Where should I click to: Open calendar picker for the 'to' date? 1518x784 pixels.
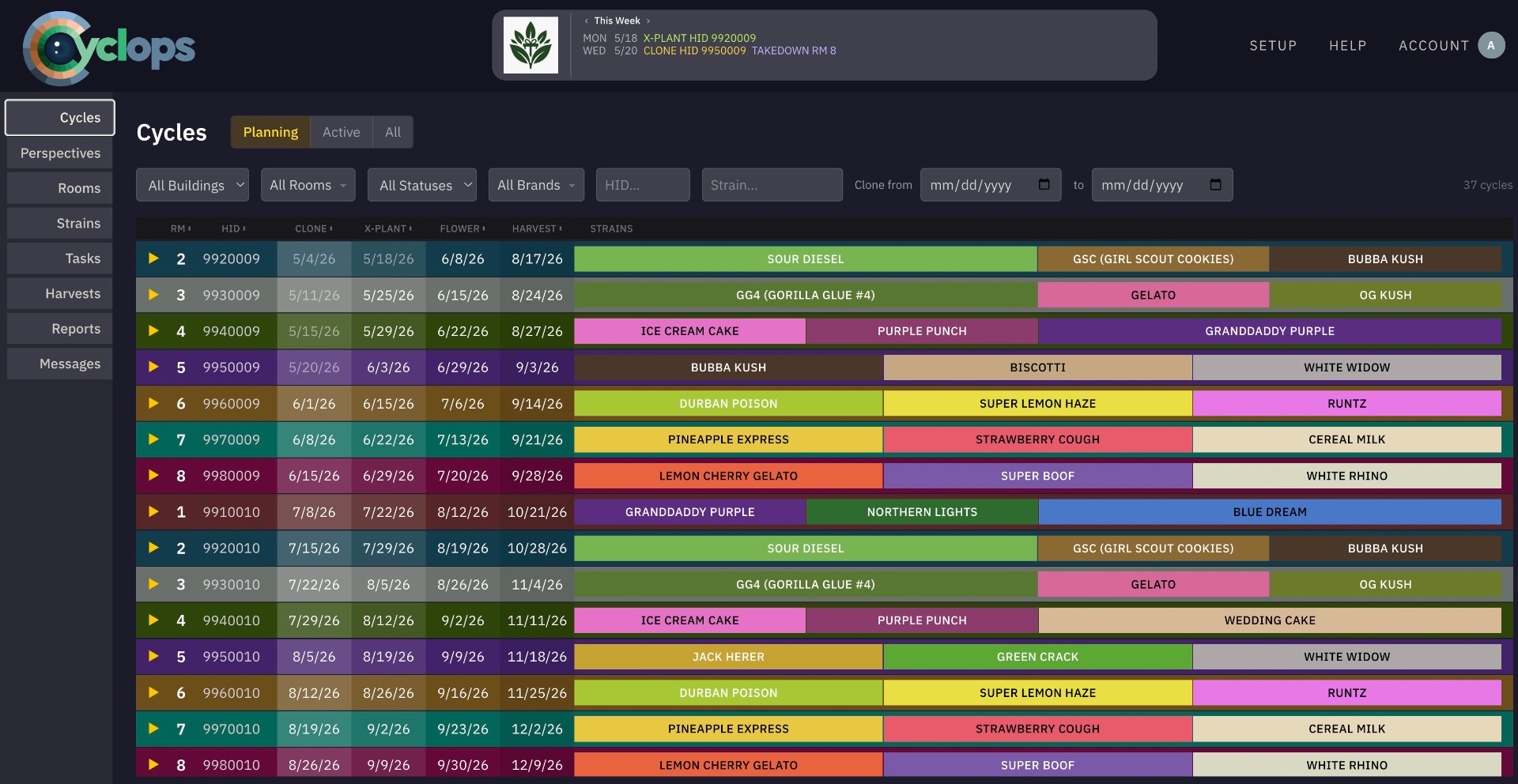1215,184
